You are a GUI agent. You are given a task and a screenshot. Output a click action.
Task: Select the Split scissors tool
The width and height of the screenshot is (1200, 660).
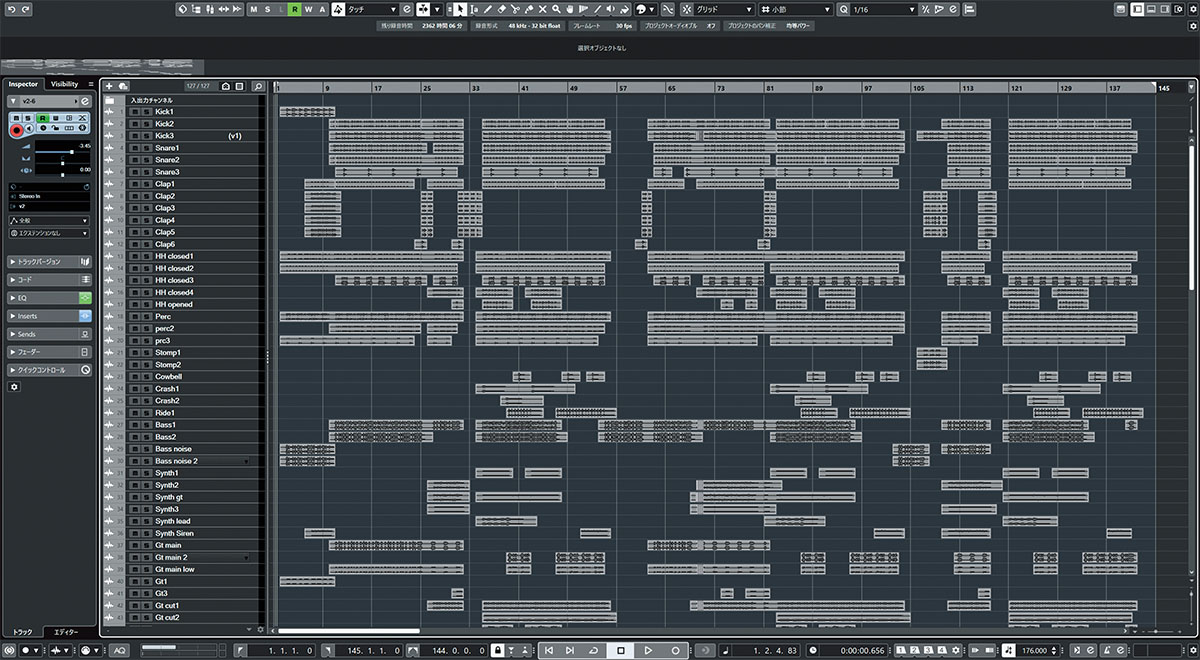pos(515,9)
